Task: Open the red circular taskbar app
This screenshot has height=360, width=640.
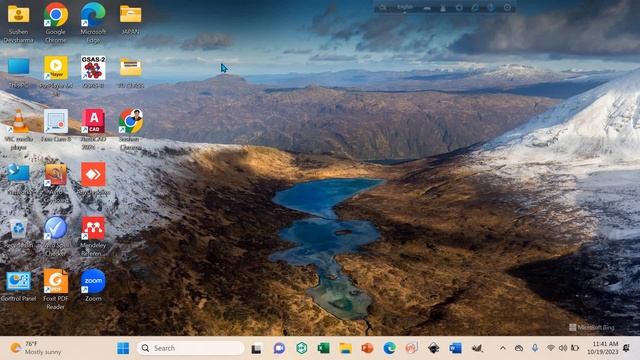Action: point(411,348)
